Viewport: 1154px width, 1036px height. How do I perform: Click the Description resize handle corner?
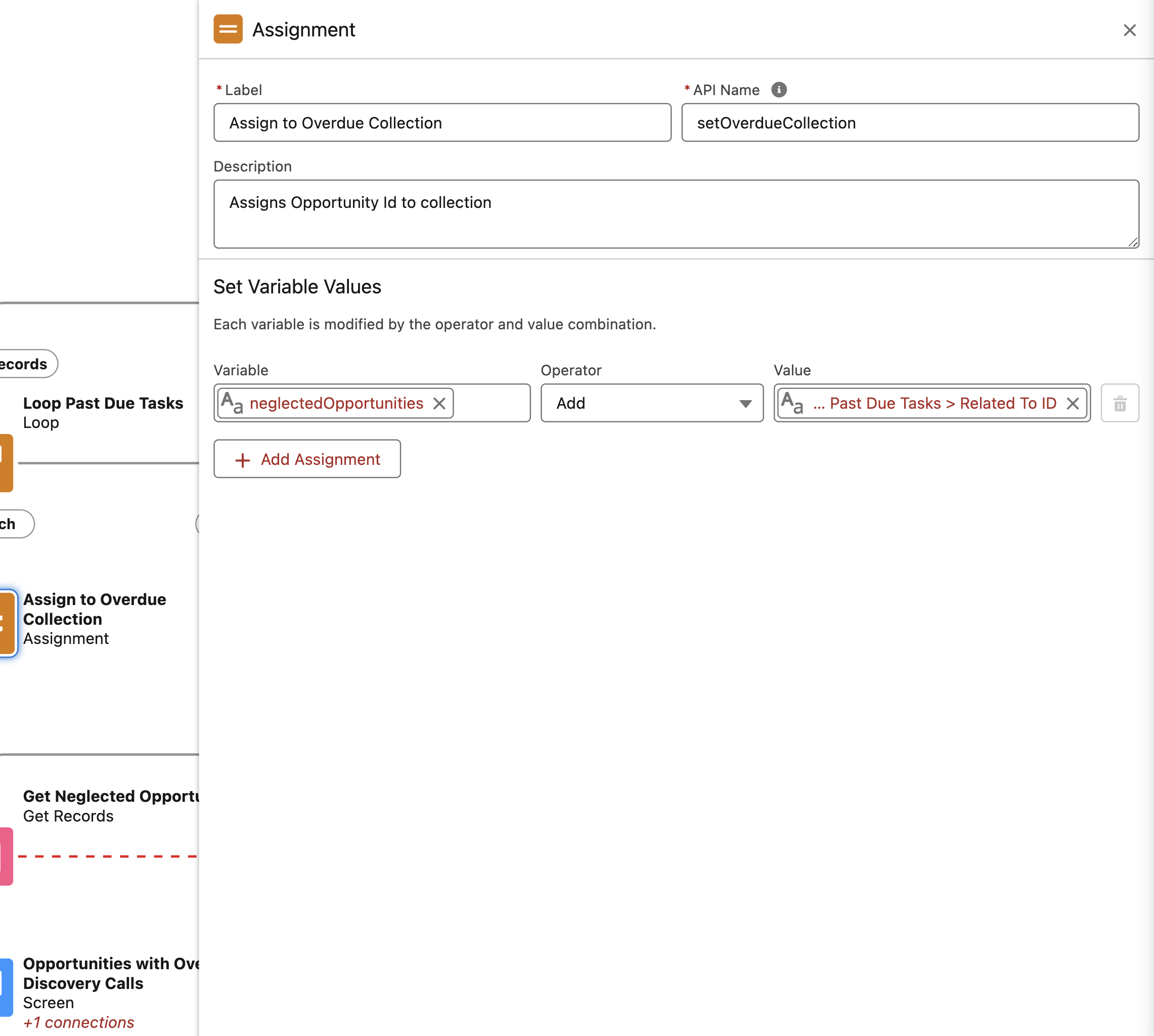coord(1132,242)
